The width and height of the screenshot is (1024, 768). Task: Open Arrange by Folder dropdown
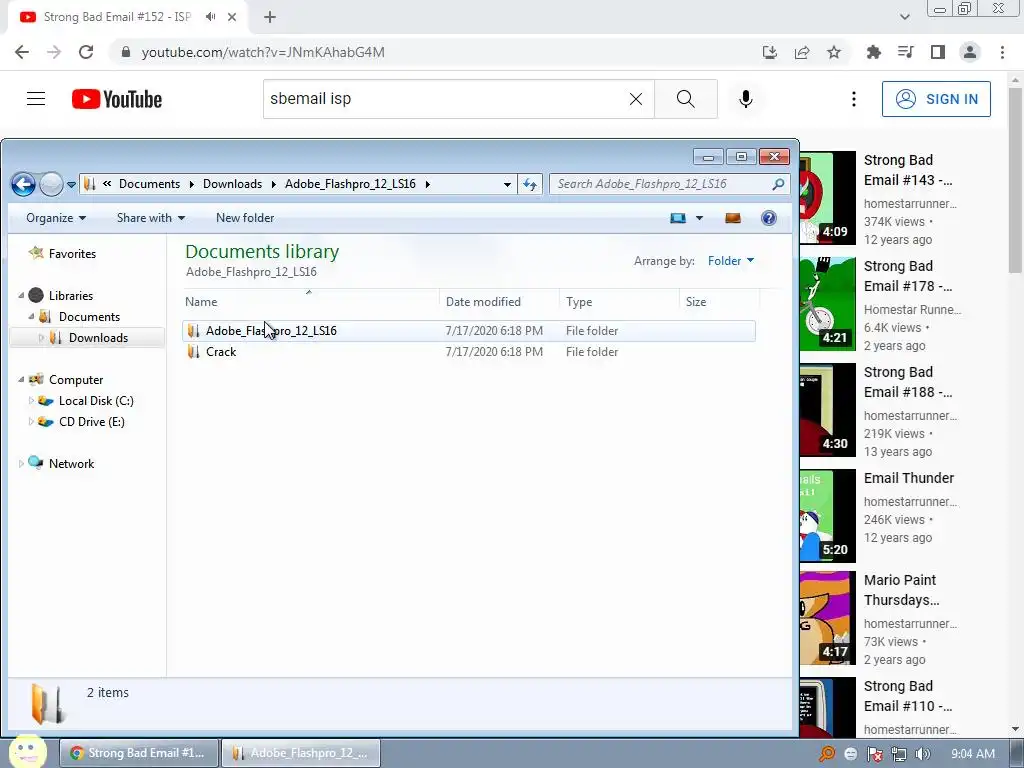coord(731,261)
